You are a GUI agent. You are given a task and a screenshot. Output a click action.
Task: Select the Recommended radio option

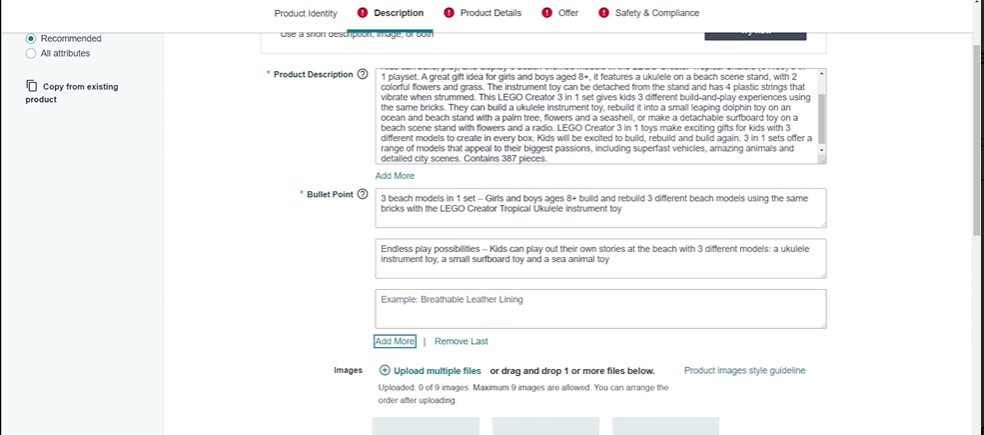click(x=31, y=38)
